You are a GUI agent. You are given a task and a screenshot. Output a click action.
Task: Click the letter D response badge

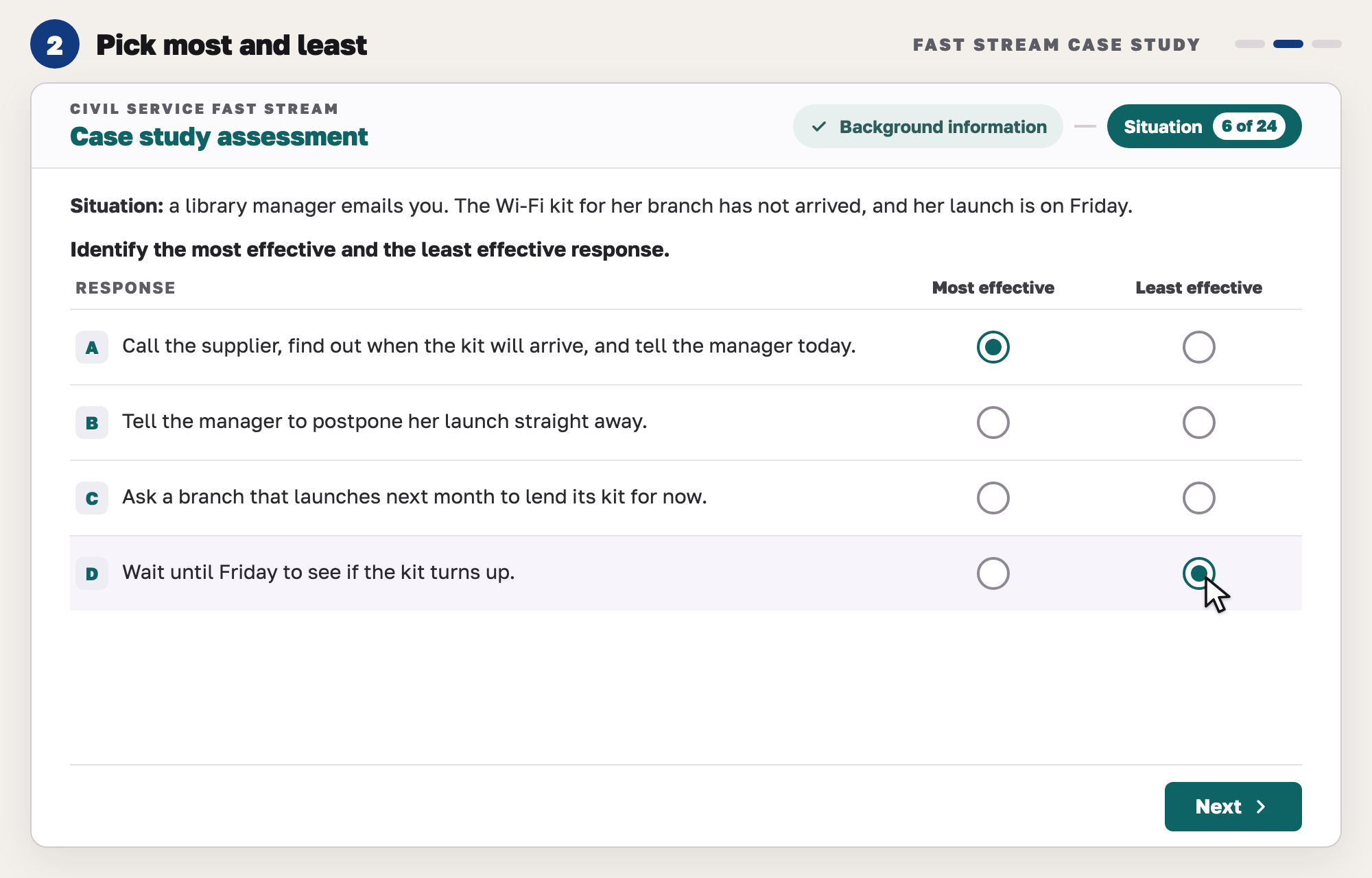point(92,573)
